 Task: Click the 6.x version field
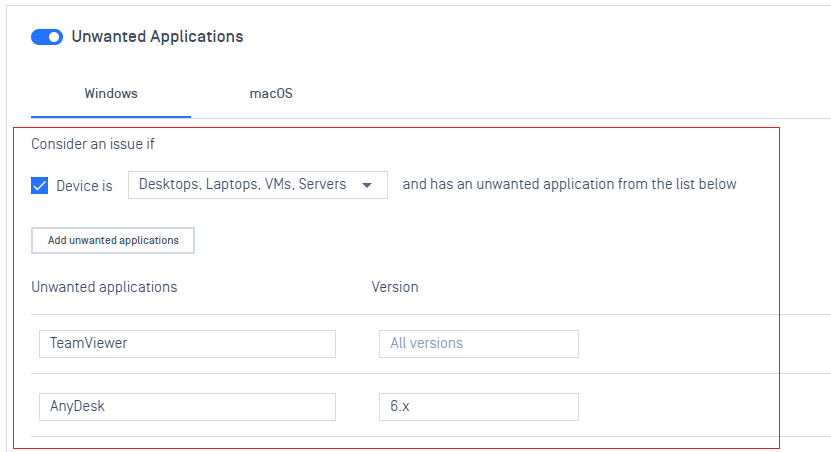pyautogui.click(x=479, y=406)
